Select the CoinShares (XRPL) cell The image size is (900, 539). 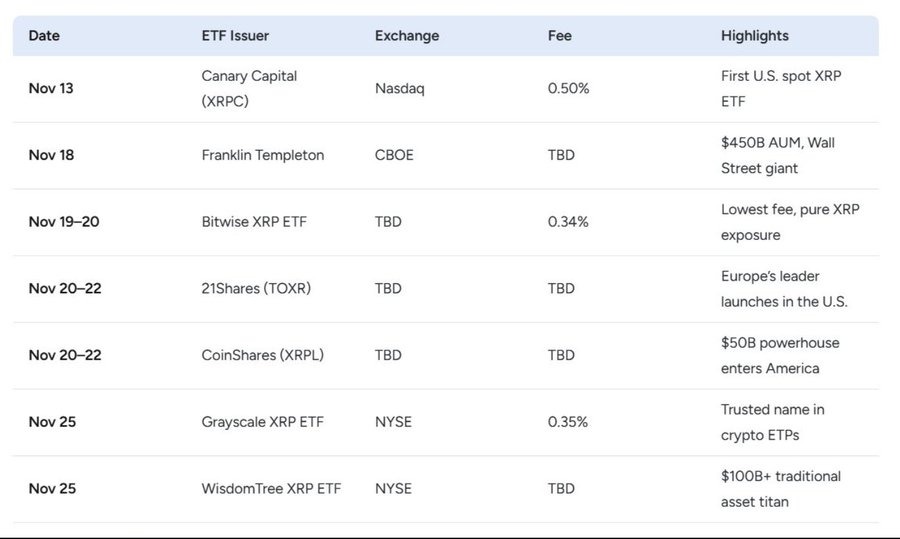262,355
